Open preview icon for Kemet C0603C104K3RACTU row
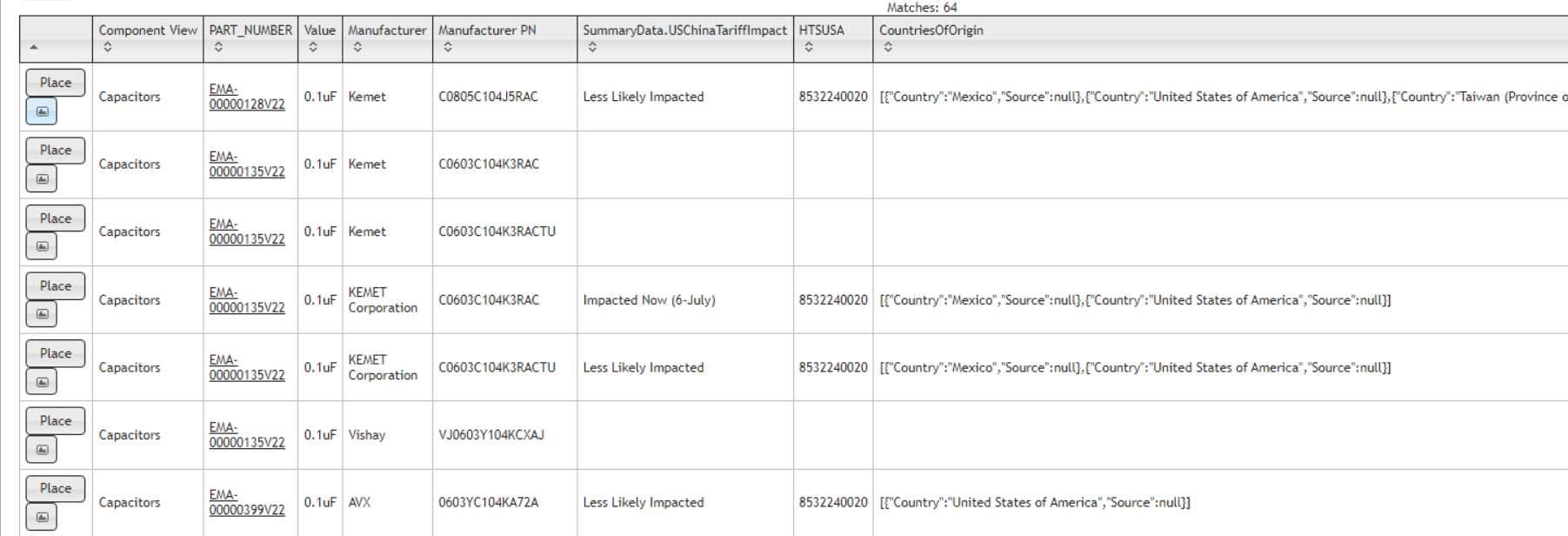Screen dimensions: 1568x536 pos(42,246)
